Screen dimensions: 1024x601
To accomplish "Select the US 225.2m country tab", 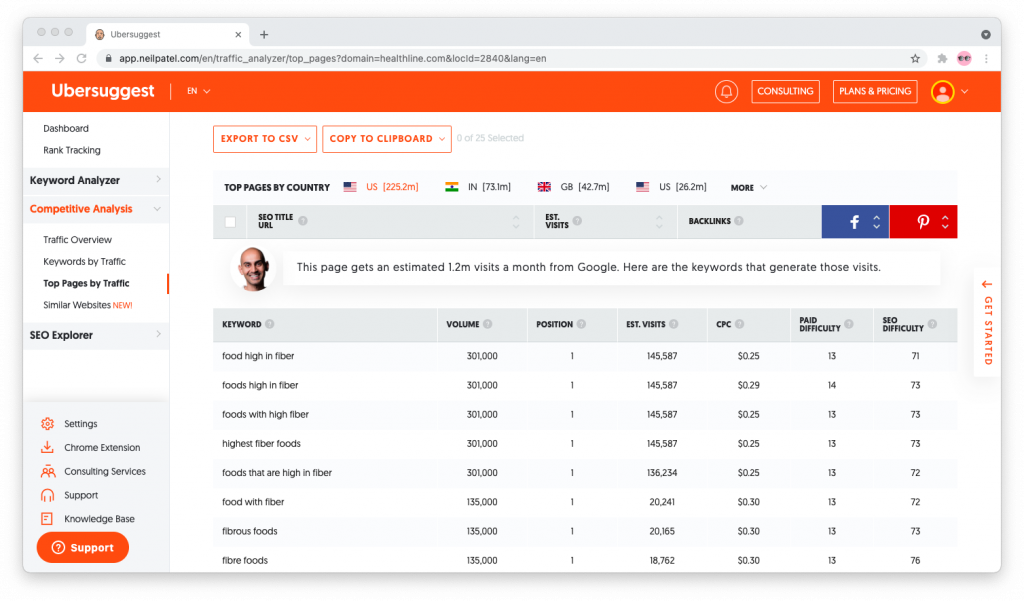I will pos(381,187).
